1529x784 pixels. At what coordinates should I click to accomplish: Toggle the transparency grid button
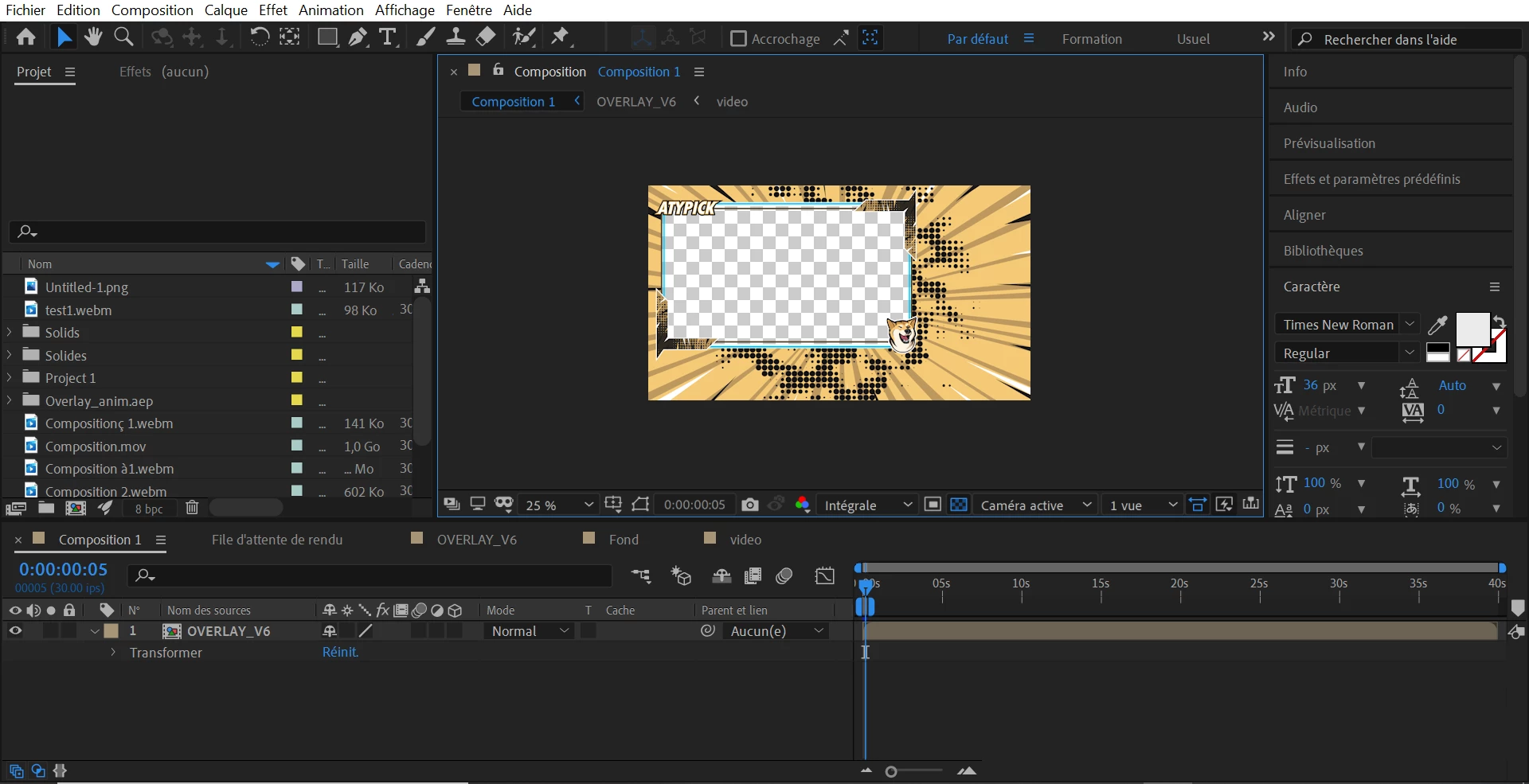point(959,505)
